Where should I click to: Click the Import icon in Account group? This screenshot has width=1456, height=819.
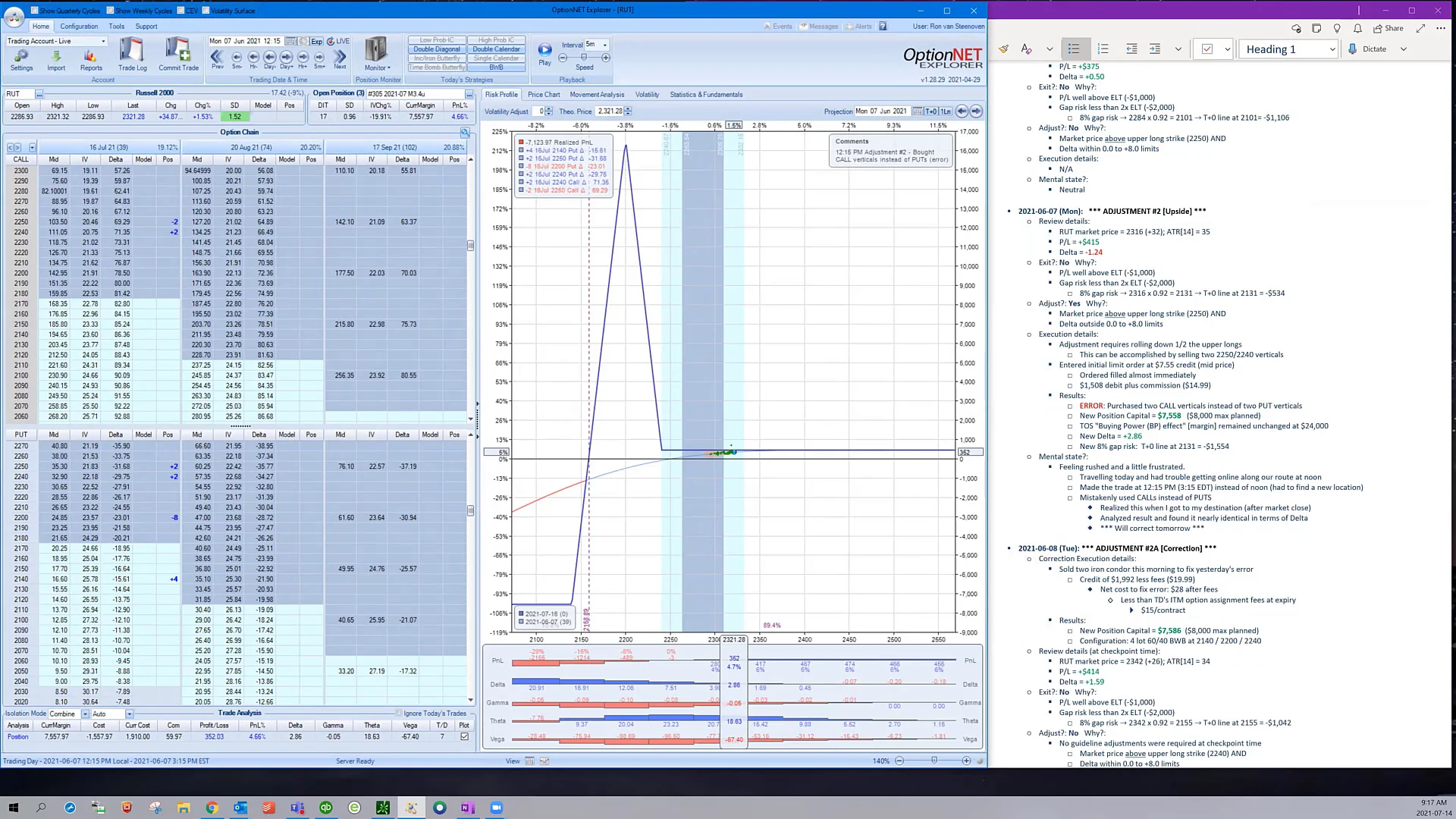point(56,60)
